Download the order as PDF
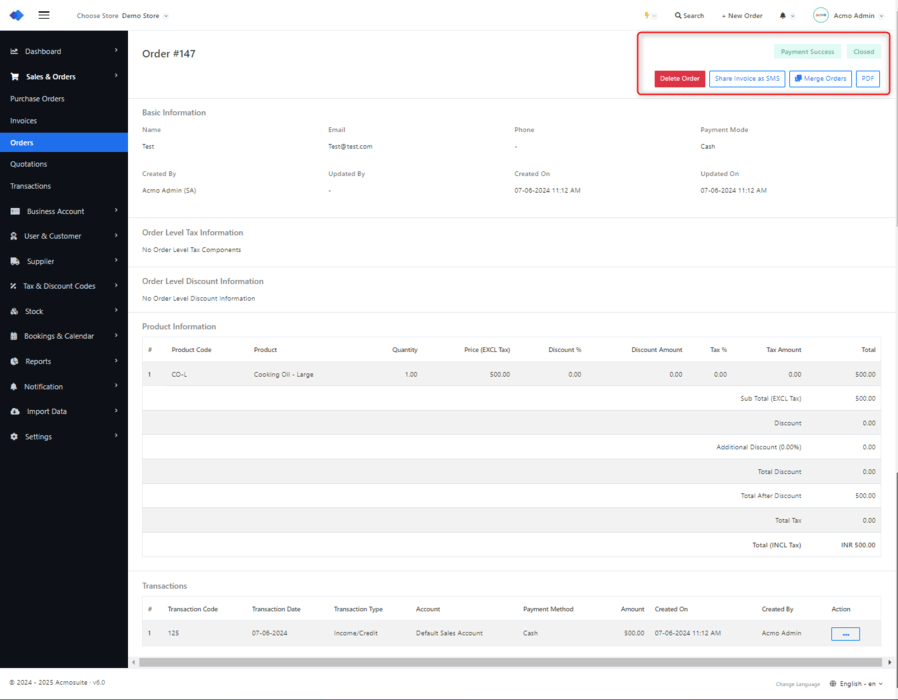This screenshot has height=700, width=898. point(867,78)
